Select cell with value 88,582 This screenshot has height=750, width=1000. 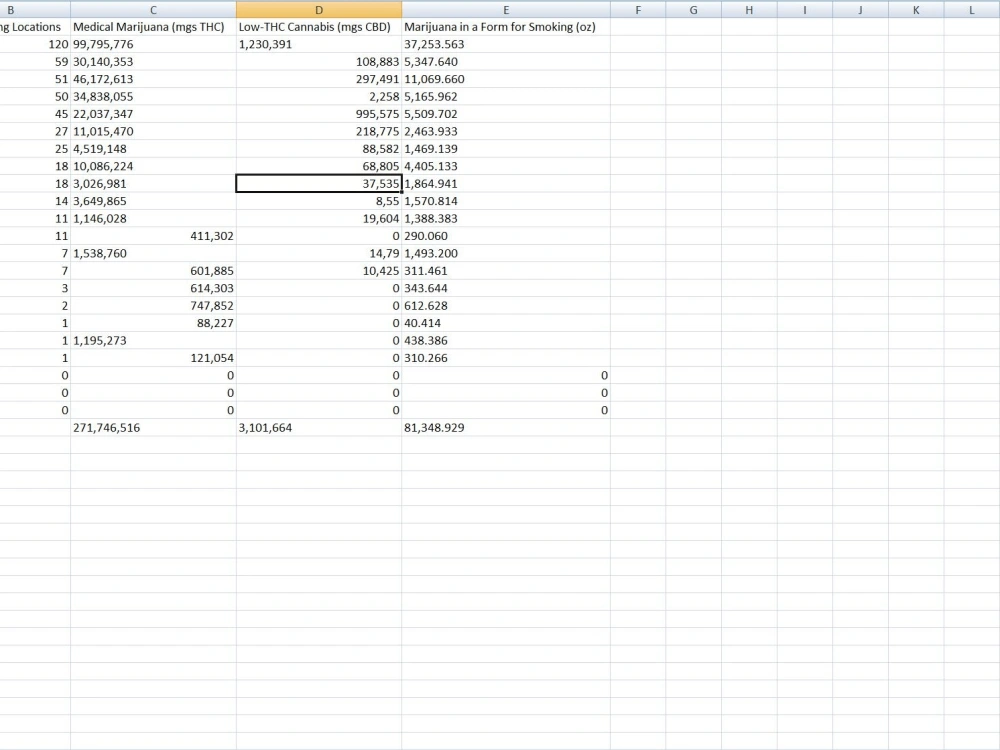pos(319,149)
